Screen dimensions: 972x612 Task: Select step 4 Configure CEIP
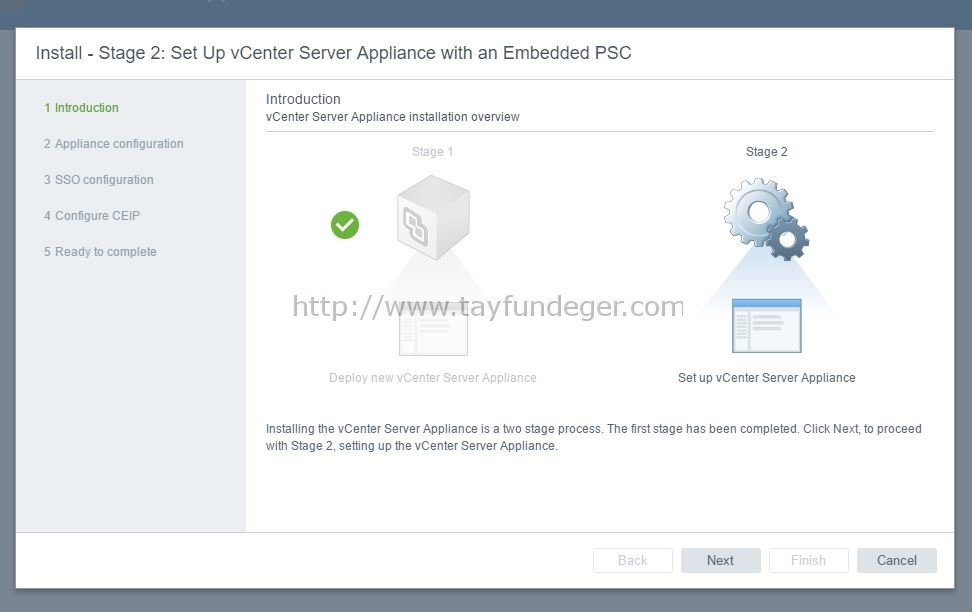click(x=92, y=216)
